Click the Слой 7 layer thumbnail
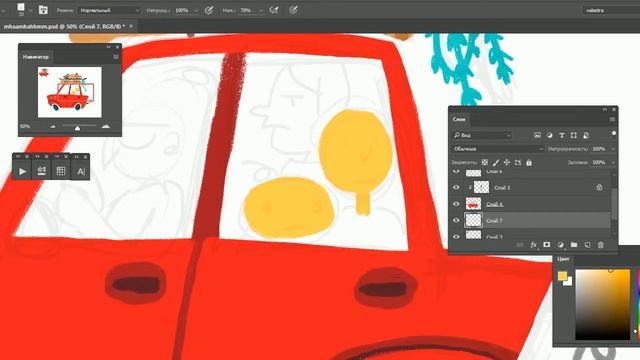This screenshot has width=640, height=360. pos(473,220)
